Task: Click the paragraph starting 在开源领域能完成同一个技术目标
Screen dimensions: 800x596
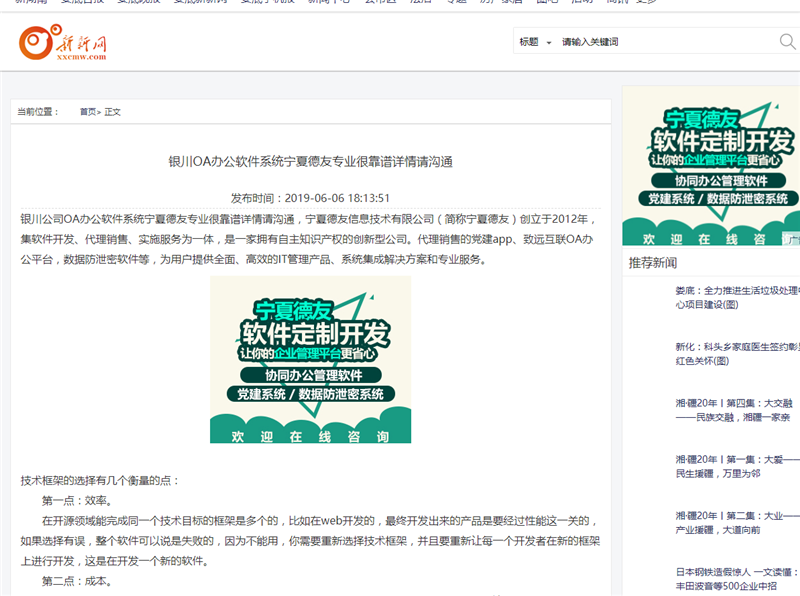Action: [310, 541]
